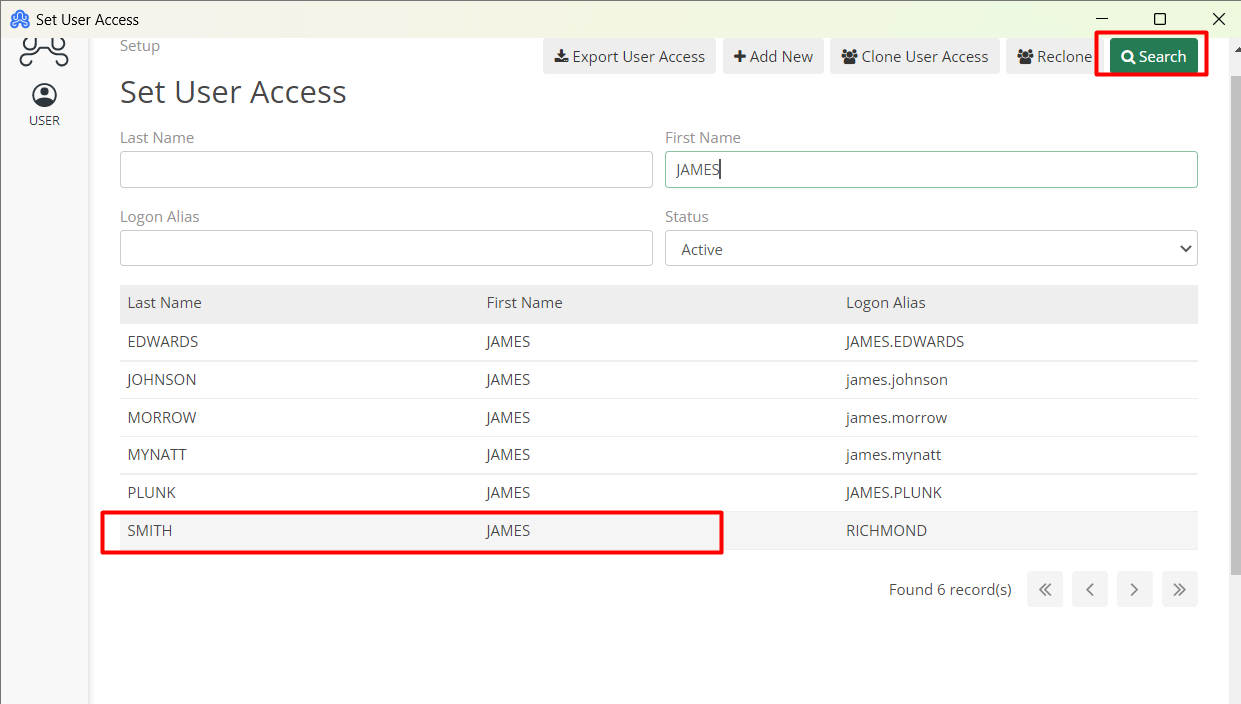The image size is (1241, 704).
Task: Click the app logo in the title bar
Action: (x=18, y=18)
